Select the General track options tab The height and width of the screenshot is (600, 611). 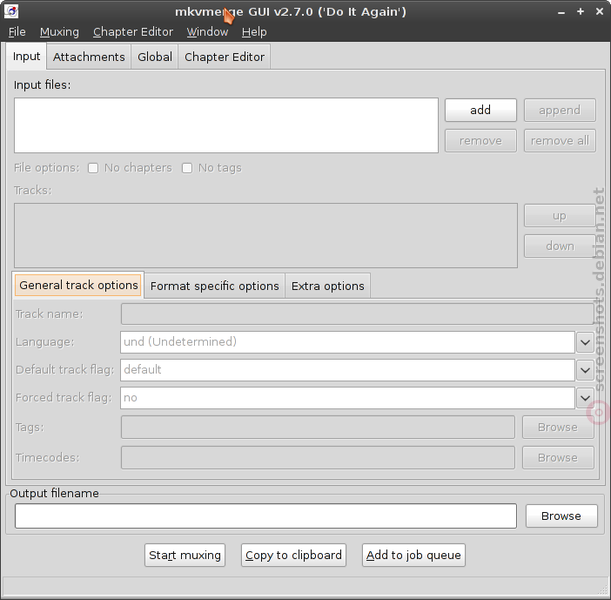coord(78,285)
